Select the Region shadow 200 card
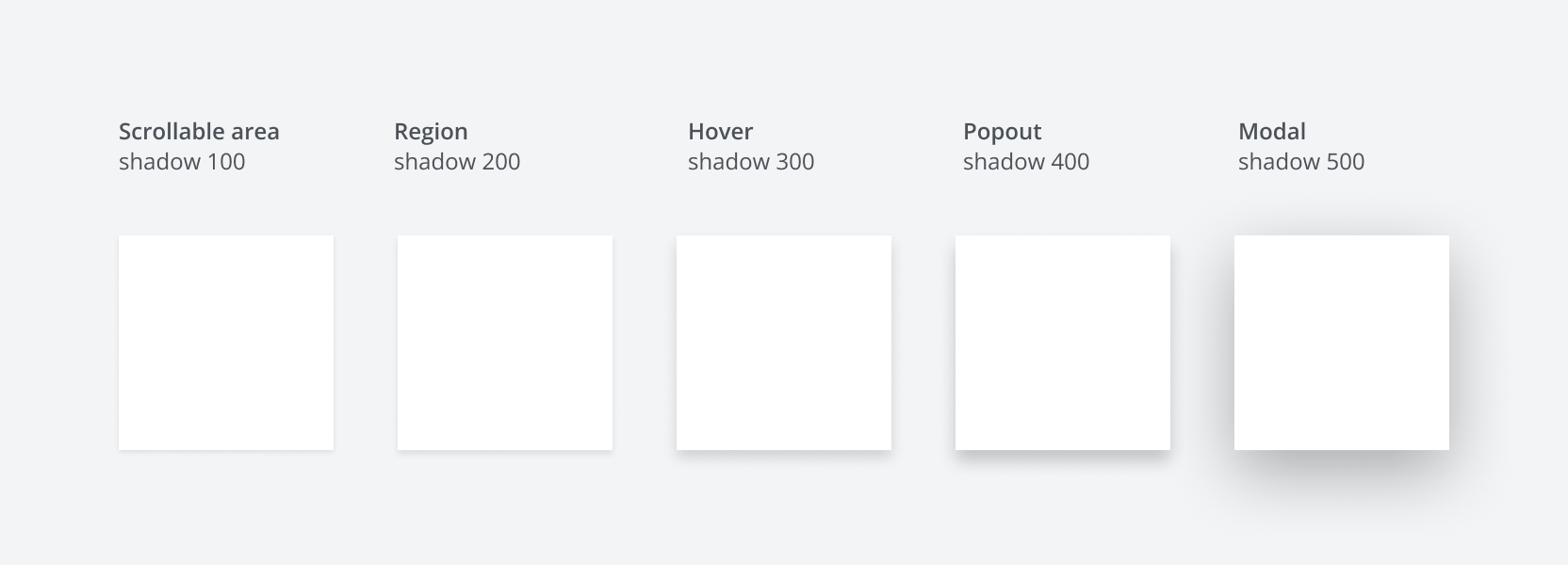1568x565 pixels. click(x=505, y=343)
